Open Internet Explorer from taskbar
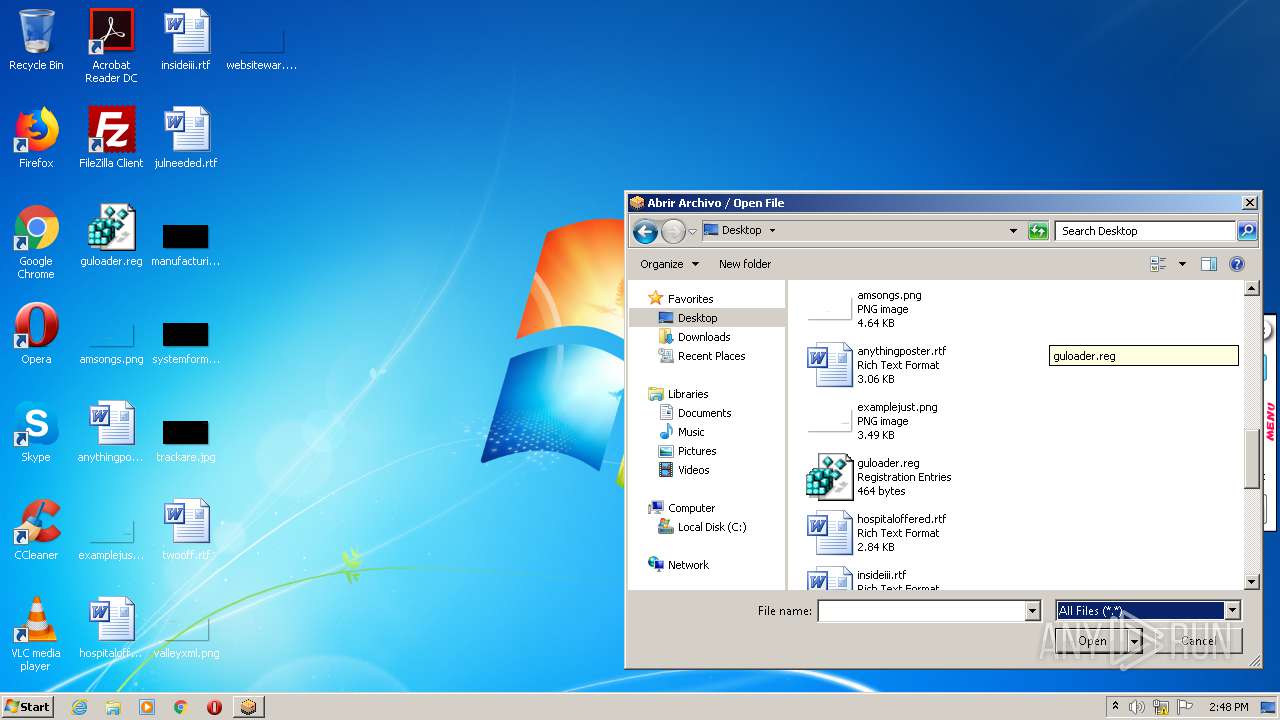Viewport: 1280px width, 720px height. pos(80,707)
